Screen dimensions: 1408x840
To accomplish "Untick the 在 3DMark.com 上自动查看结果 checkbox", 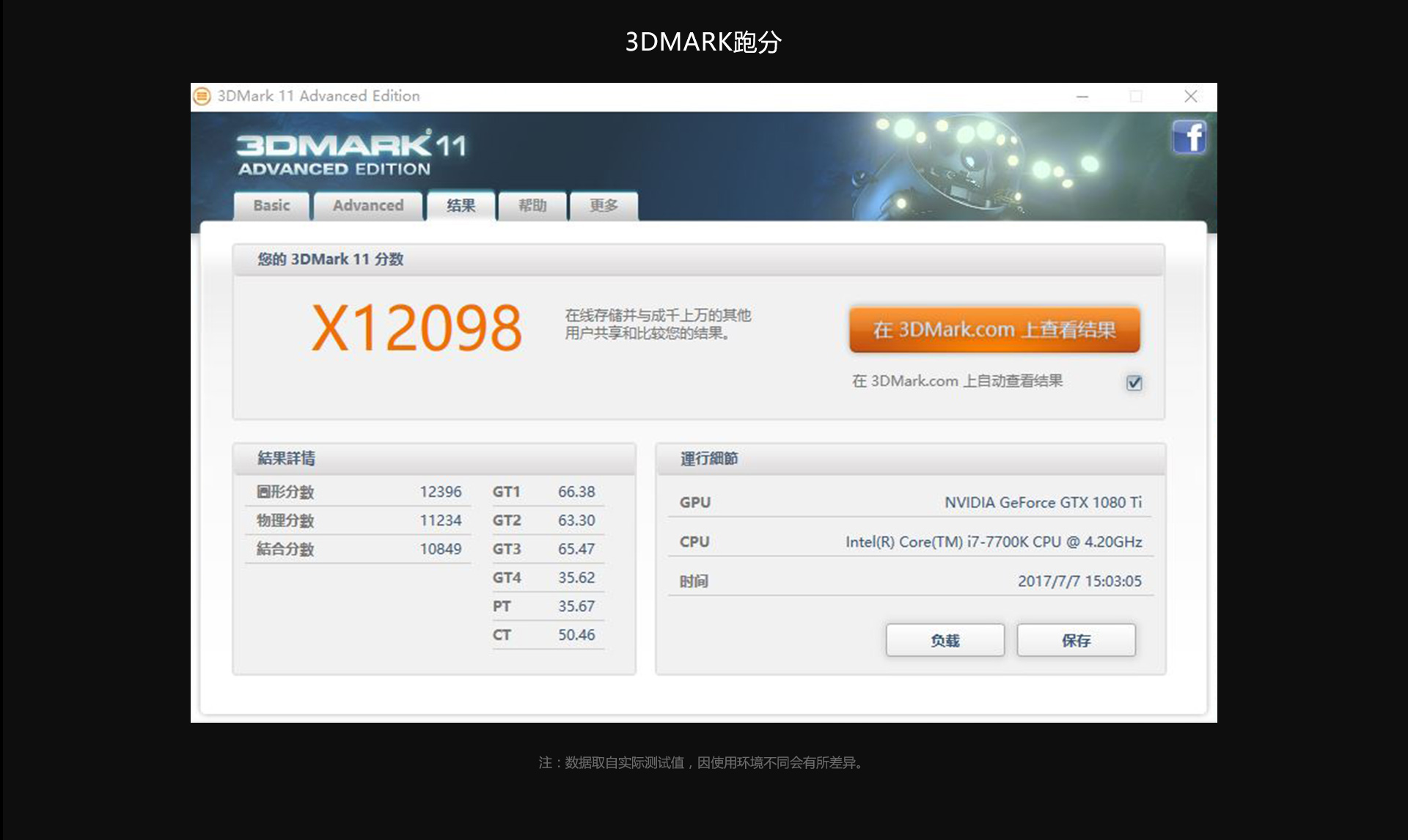I will click(1134, 383).
